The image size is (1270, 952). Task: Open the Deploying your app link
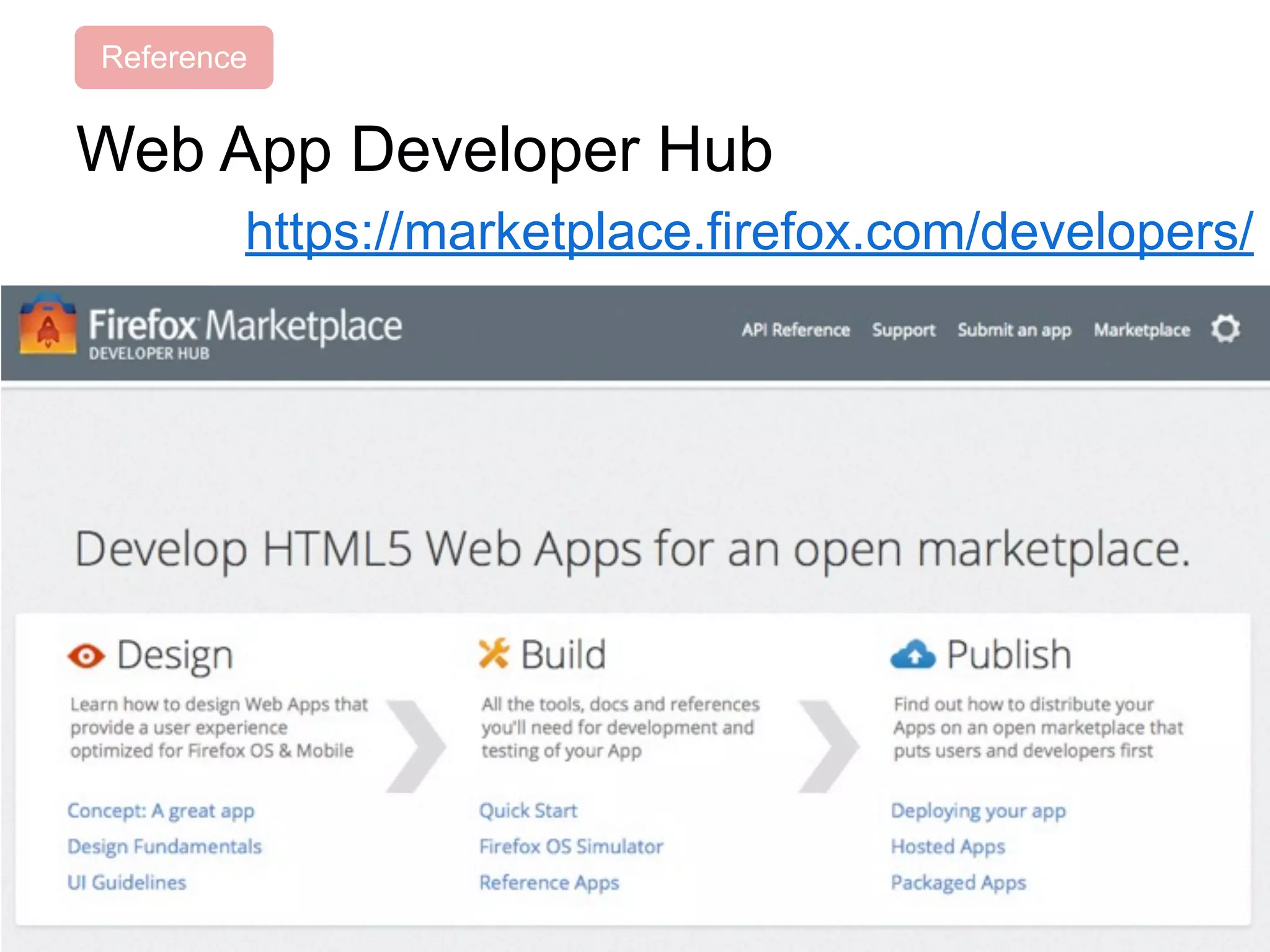(x=978, y=811)
